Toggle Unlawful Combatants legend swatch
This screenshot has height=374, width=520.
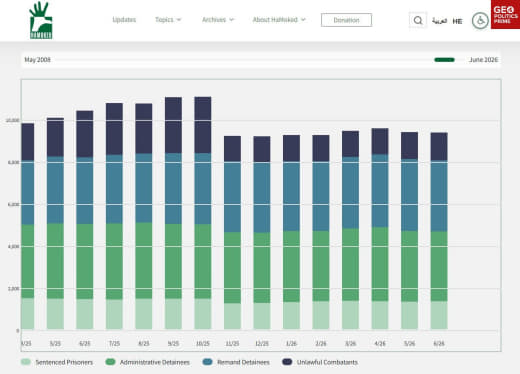[287, 362]
